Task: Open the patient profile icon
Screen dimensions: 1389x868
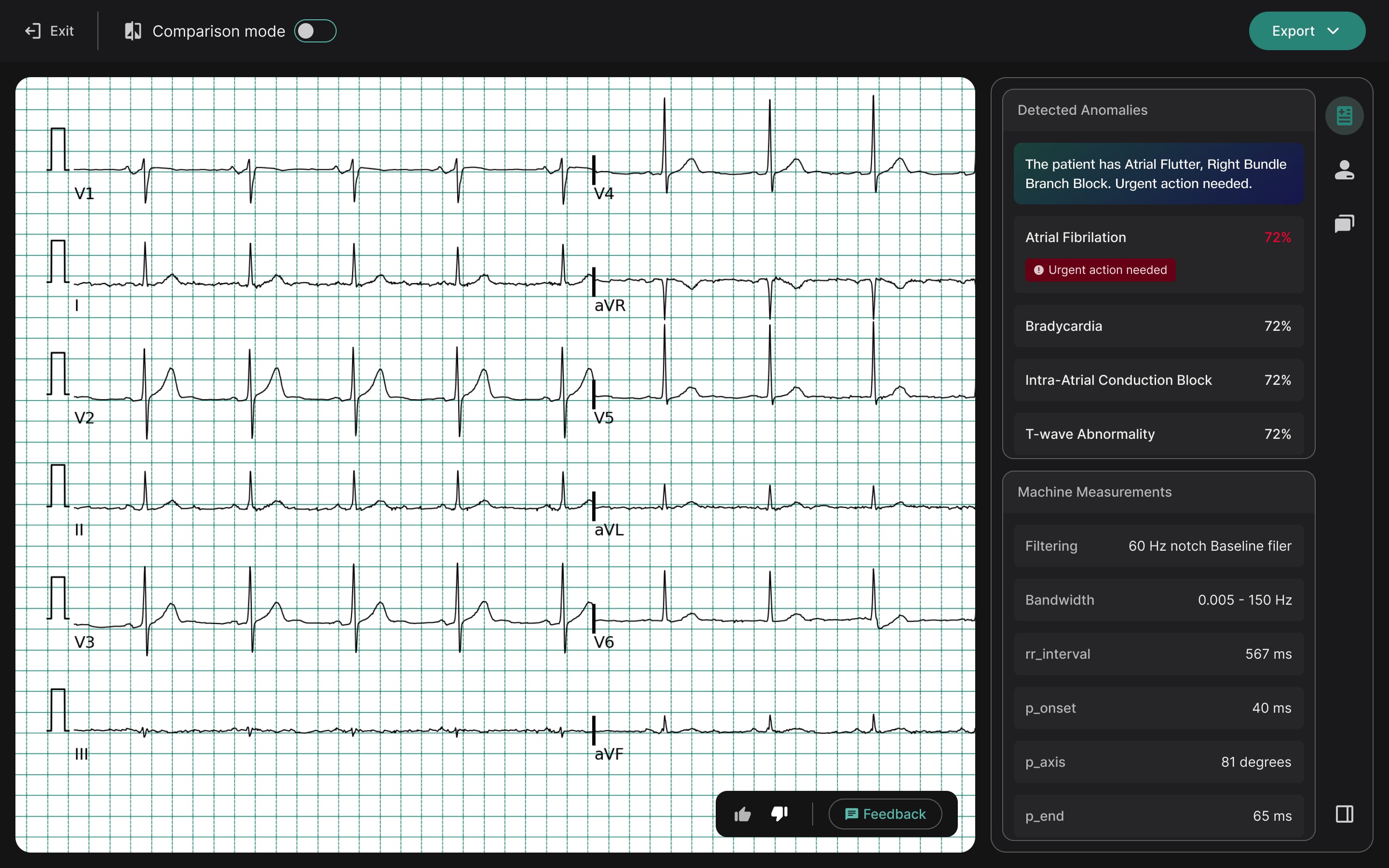Action: tap(1345, 169)
